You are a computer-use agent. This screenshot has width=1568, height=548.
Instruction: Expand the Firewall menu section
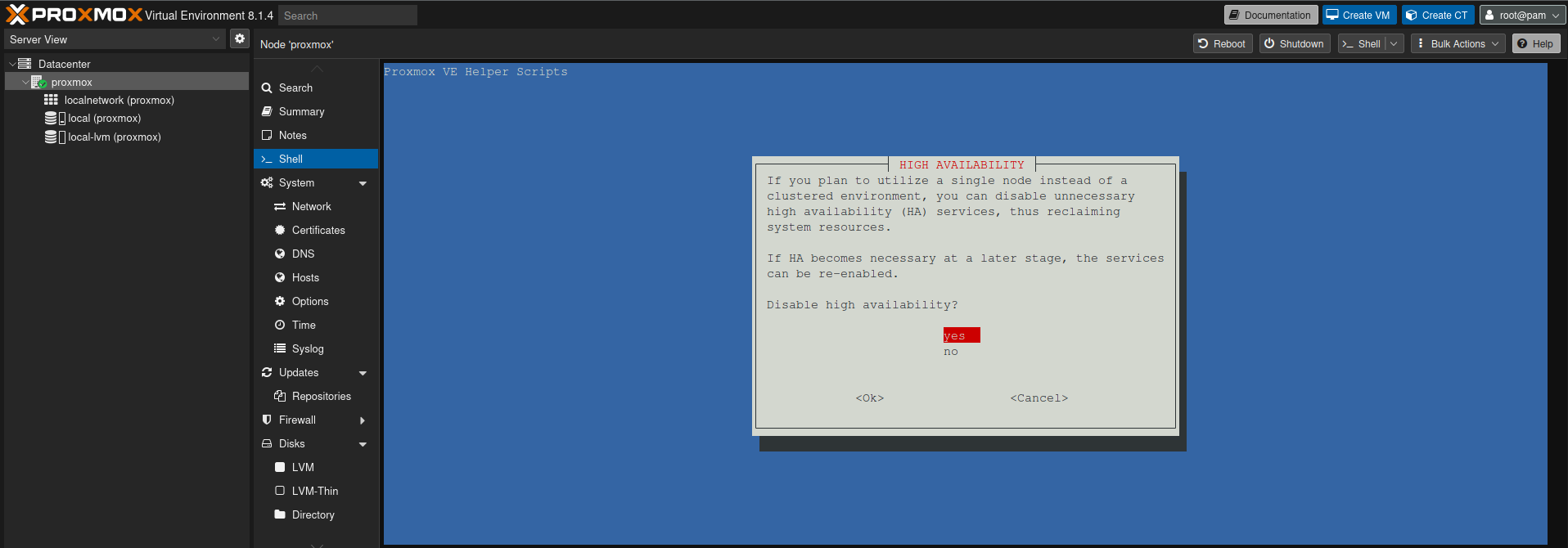363,420
